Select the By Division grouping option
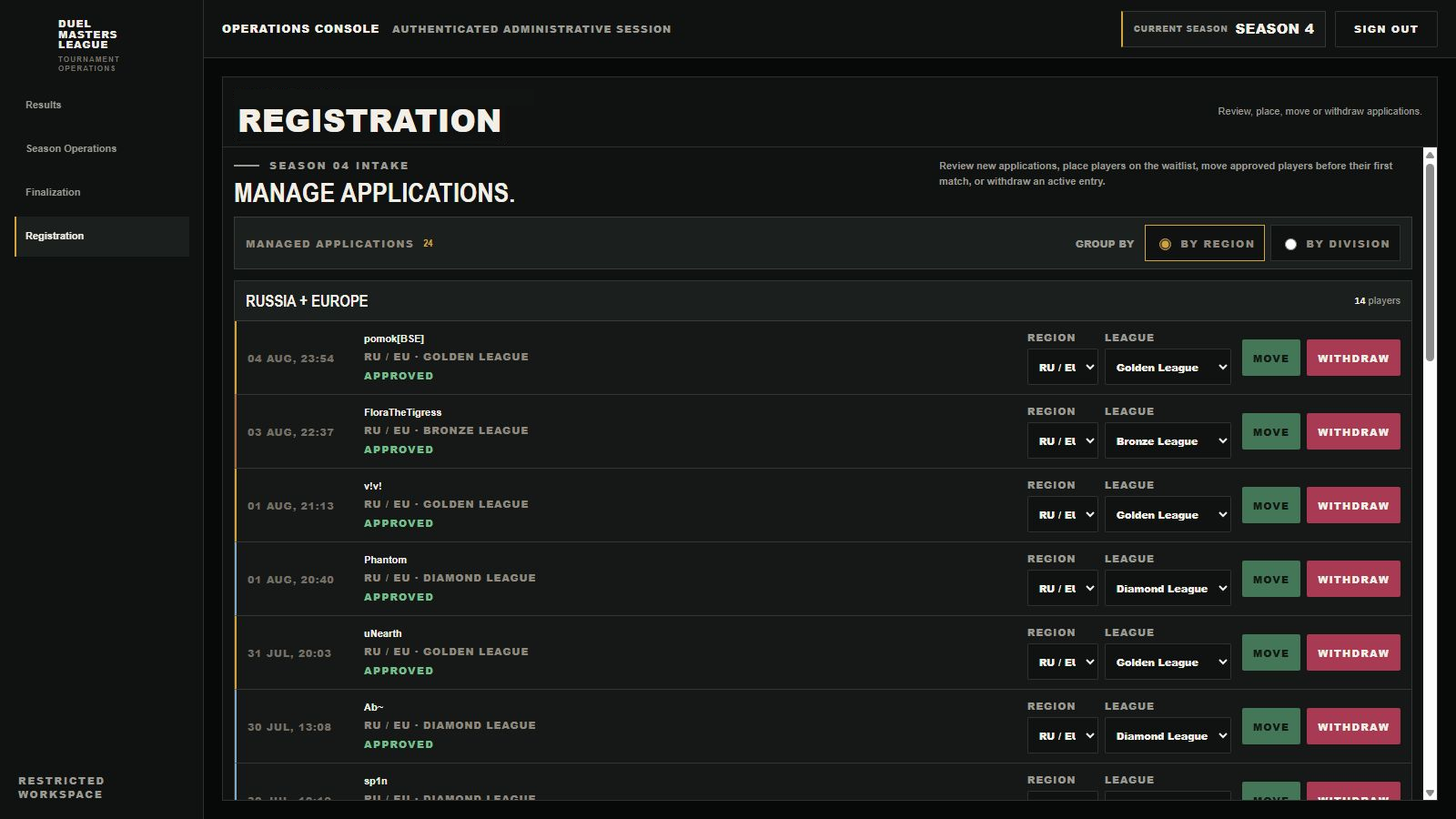The width and height of the screenshot is (1456, 819). [1335, 243]
